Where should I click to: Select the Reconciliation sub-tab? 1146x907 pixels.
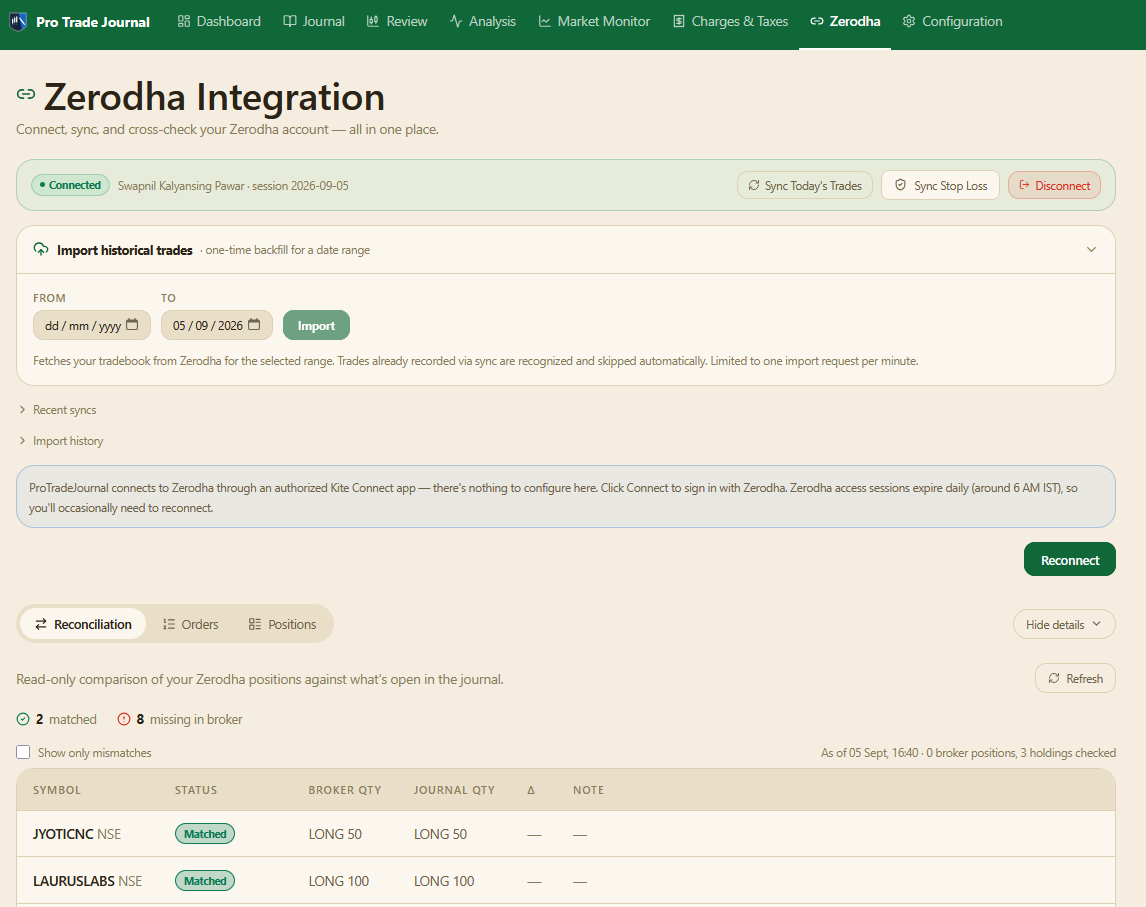click(83, 624)
